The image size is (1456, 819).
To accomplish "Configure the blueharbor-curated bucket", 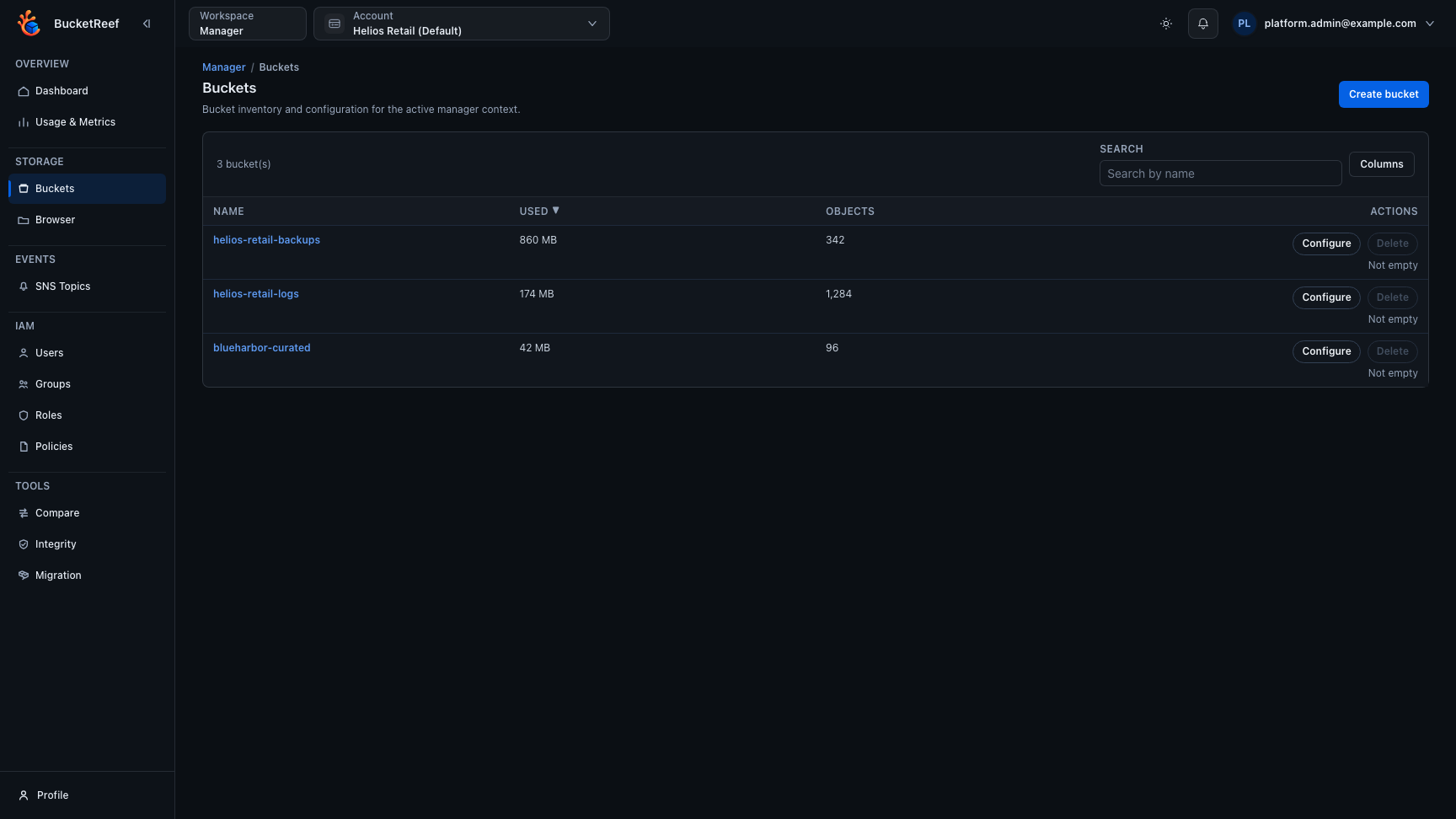I will 1326,351.
